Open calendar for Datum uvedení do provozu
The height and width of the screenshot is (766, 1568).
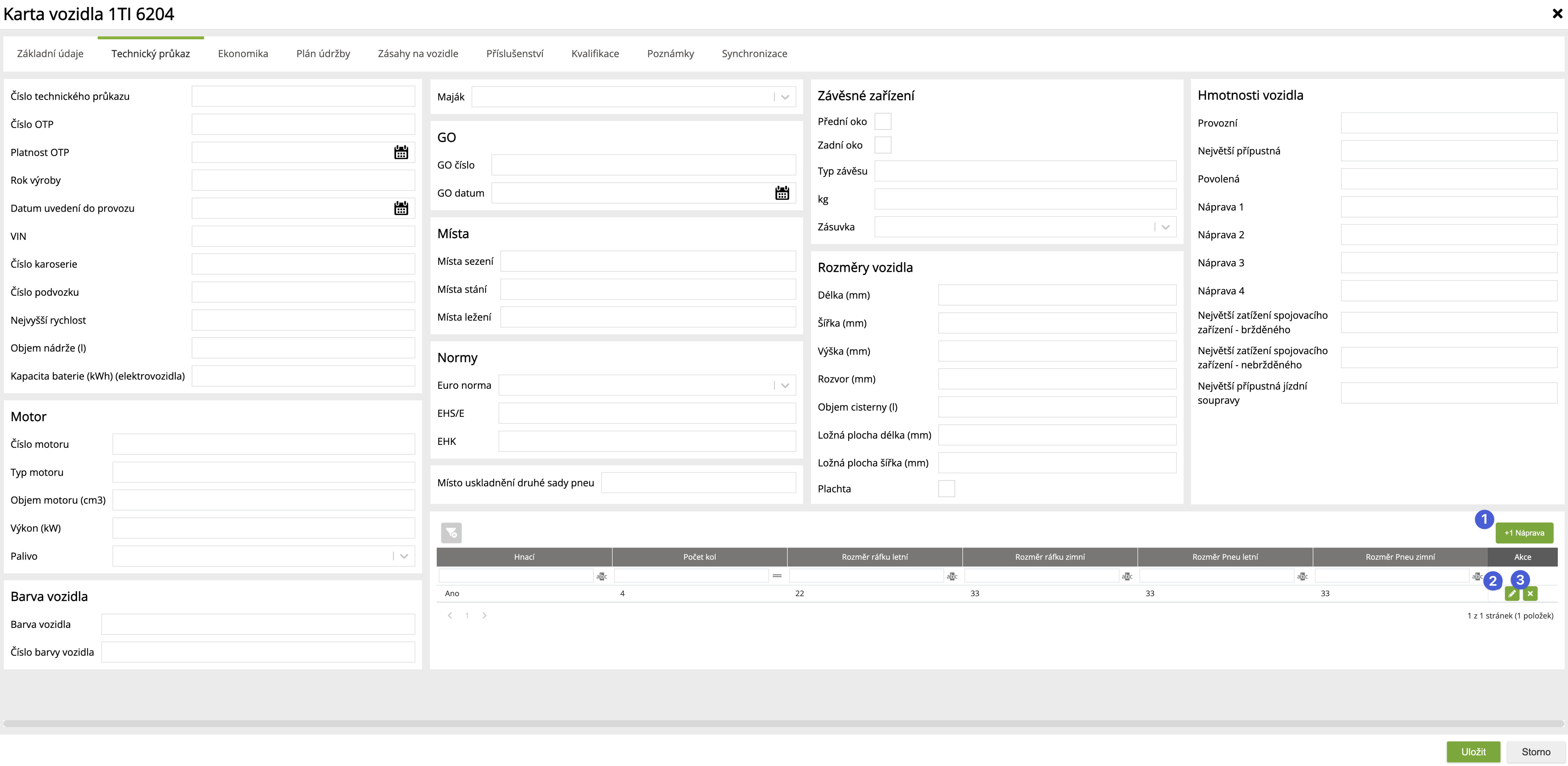coord(401,208)
